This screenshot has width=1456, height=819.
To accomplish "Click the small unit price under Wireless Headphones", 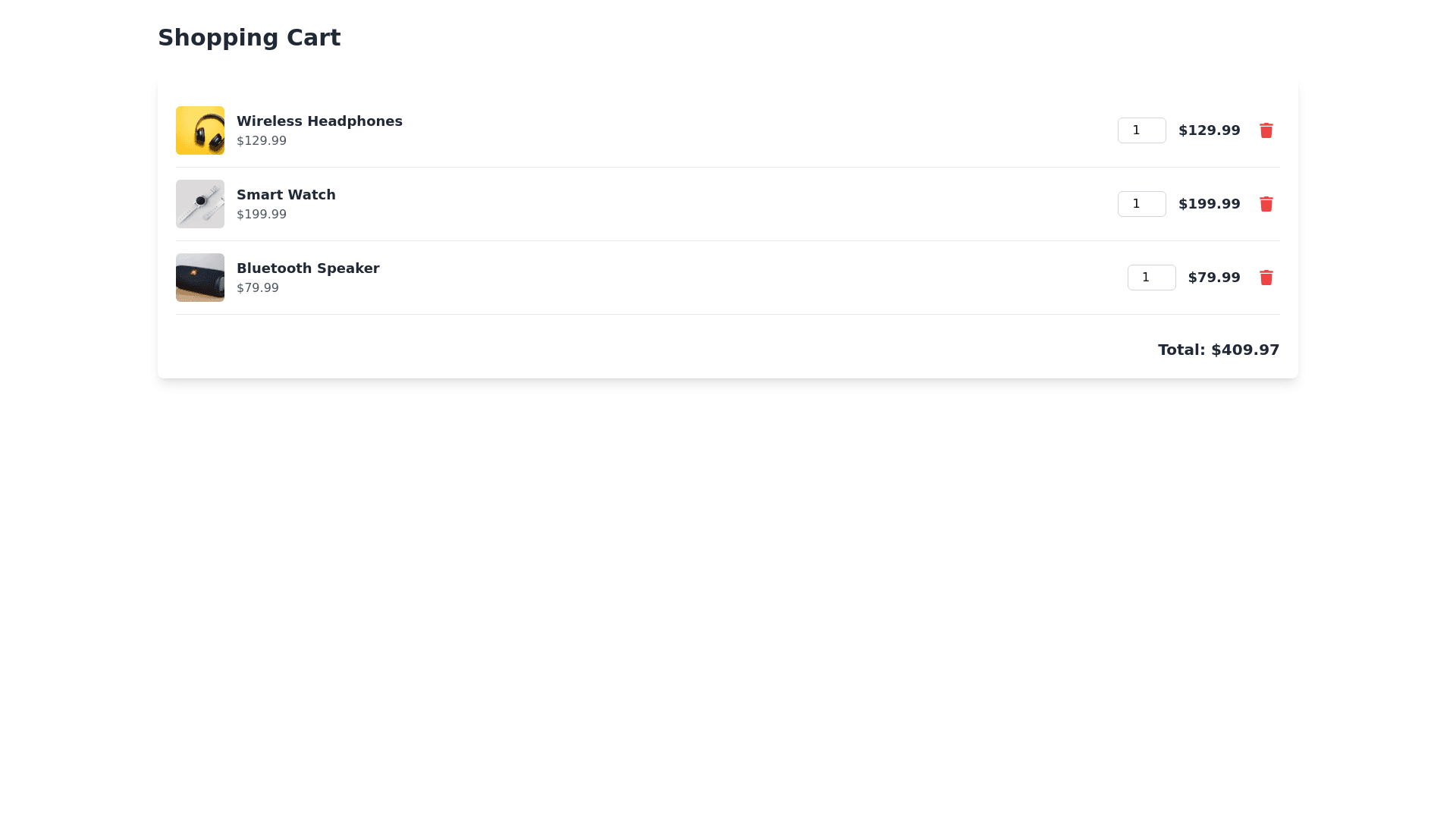I will click(x=262, y=141).
